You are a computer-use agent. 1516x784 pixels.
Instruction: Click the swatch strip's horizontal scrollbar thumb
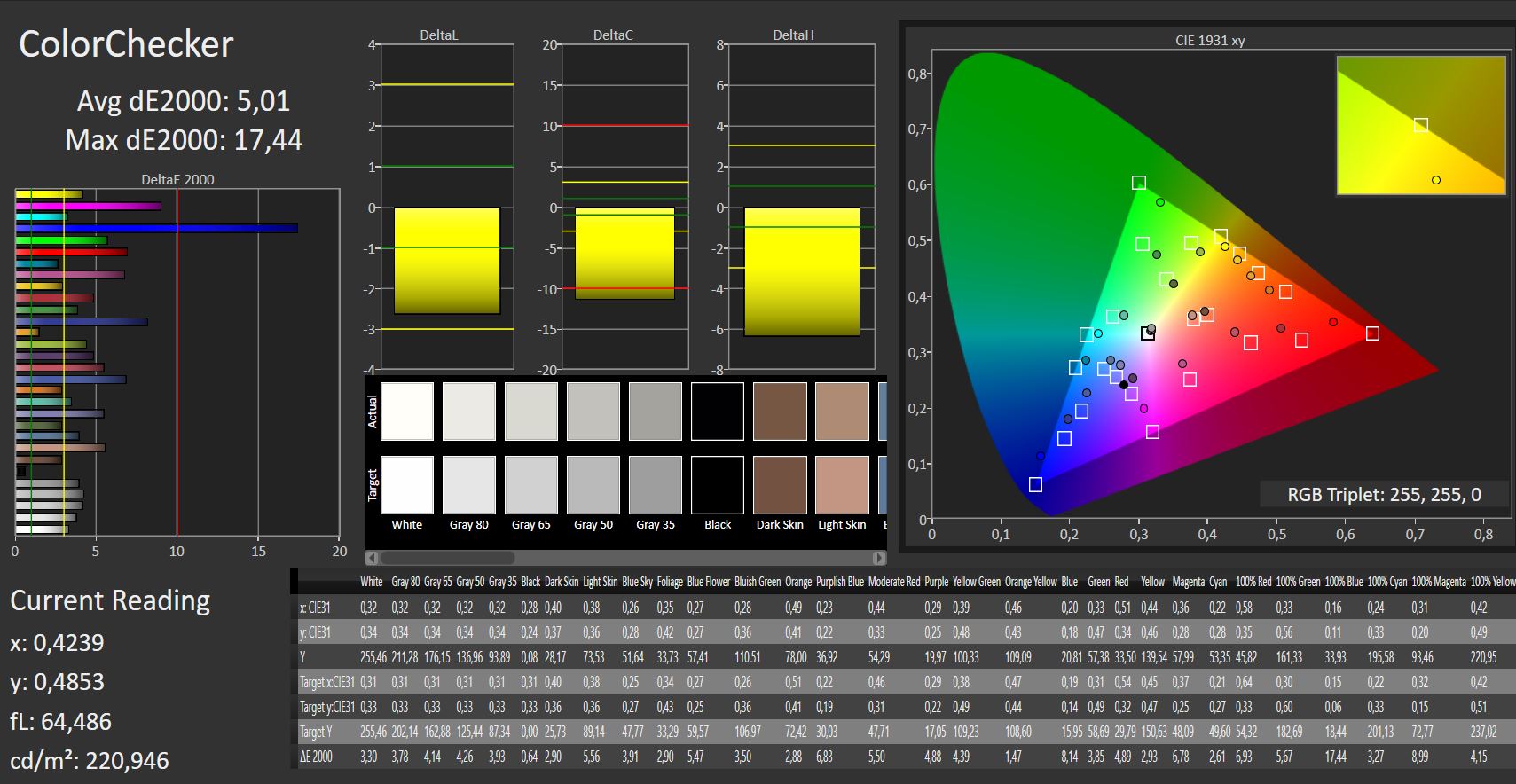447,558
